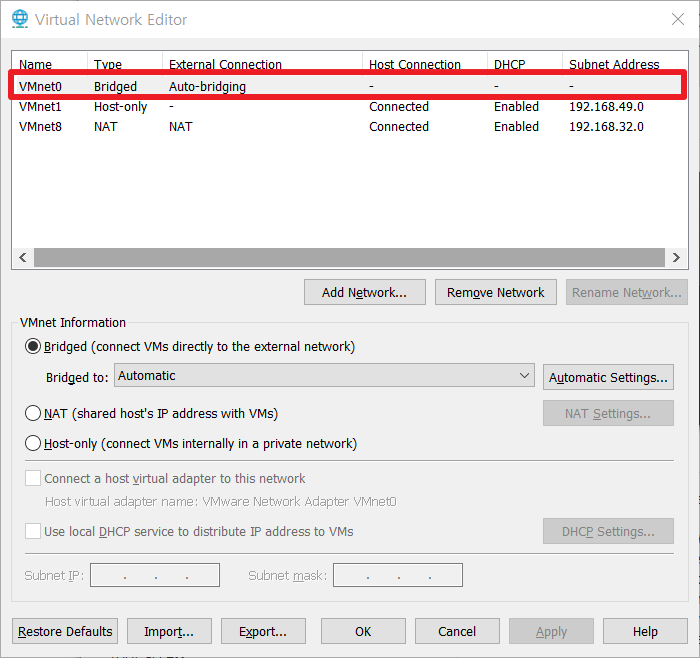Image resolution: width=700 pixels, height=658 pixels.
Task: Select the Bridged radio button
Action: click(x=33, y=346)
